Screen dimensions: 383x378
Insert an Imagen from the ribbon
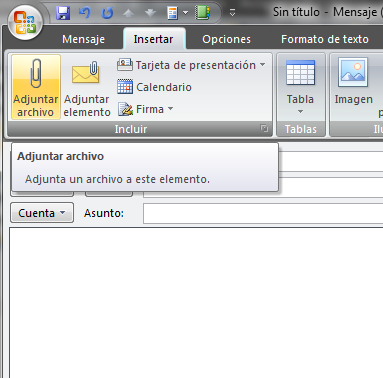click(x=353, y=82)
